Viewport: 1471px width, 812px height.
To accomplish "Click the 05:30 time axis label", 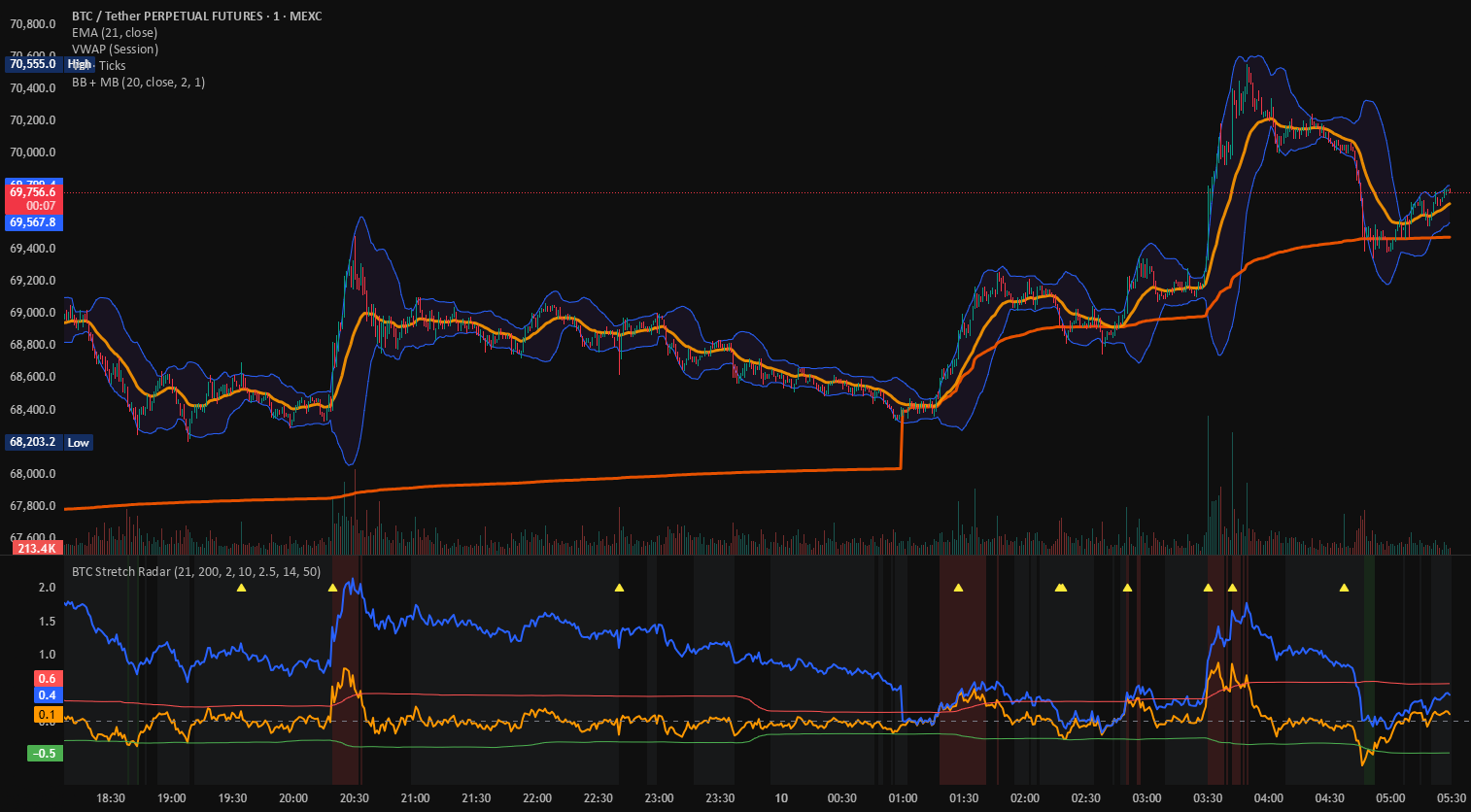I will 1452,798.
